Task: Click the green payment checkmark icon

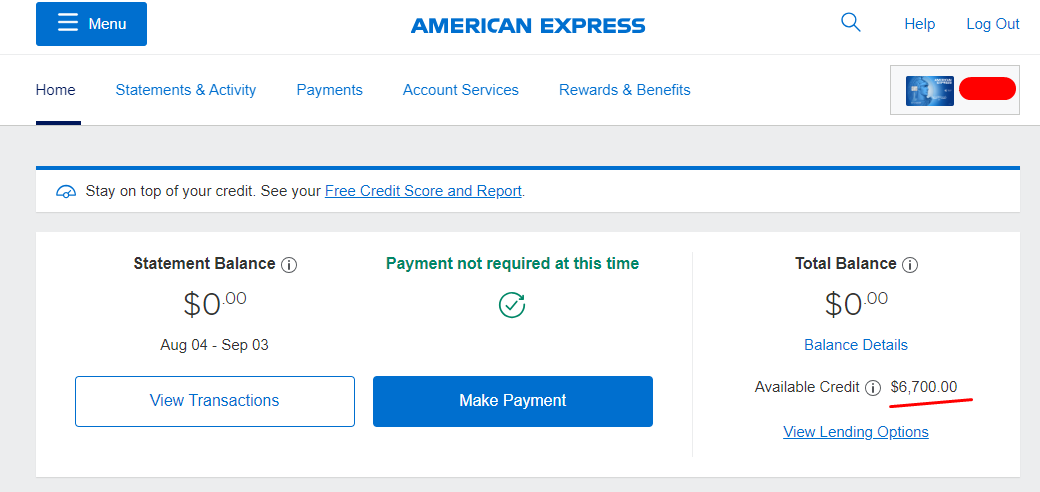Action: point(512,305)
